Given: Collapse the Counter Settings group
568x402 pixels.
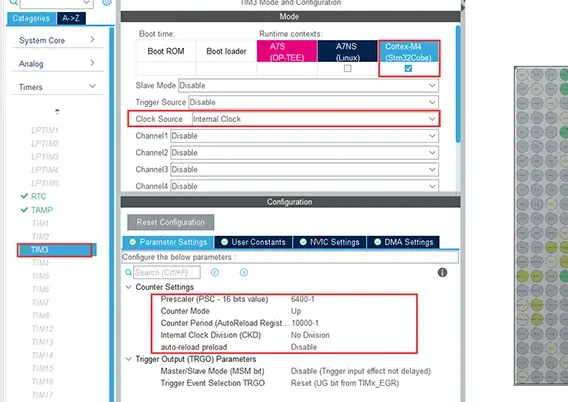Looking at the screenshot, I should pos(128,287).
